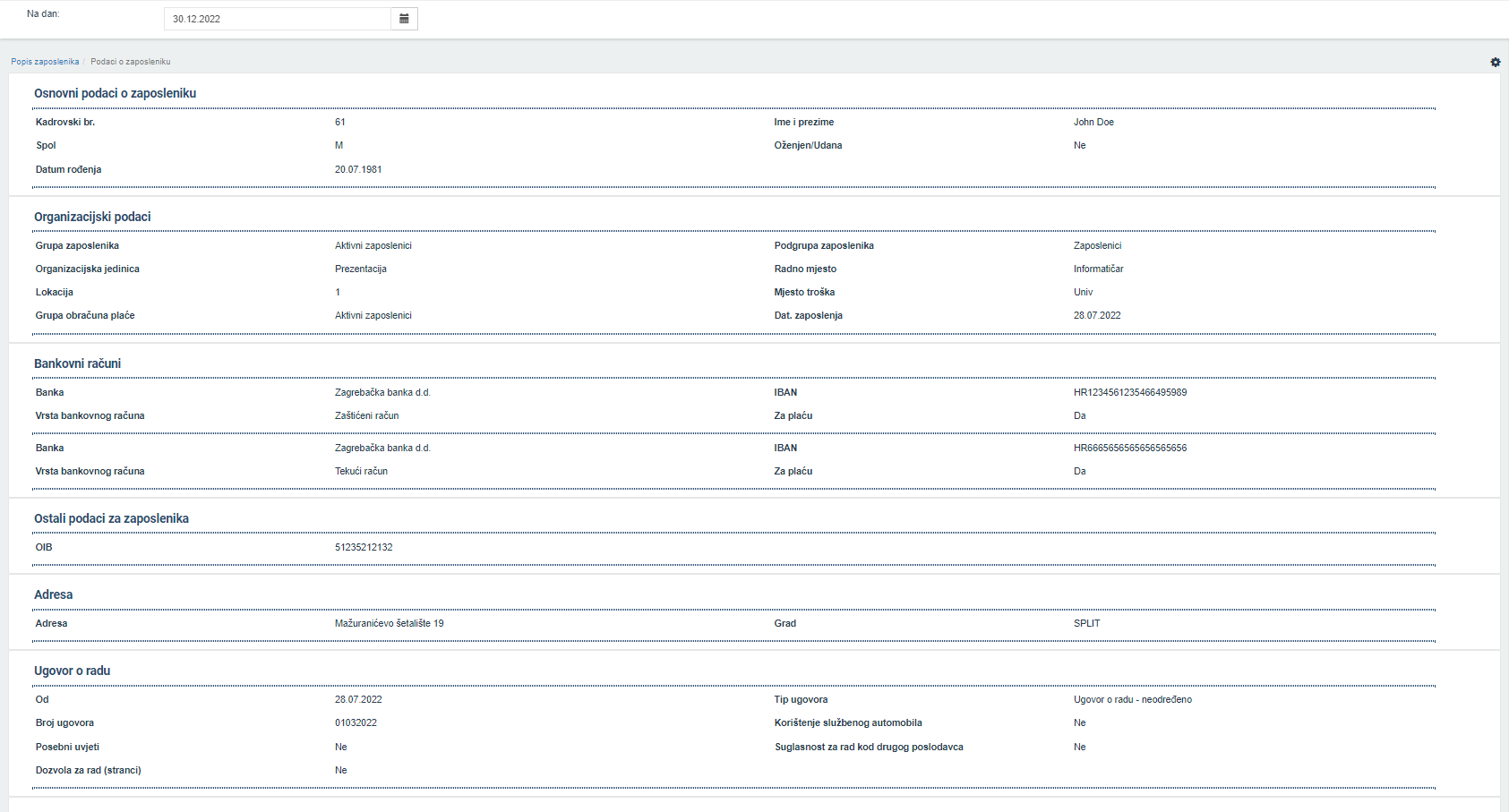Click the Oženjen/Udana value Ne

coord(1079,145)
